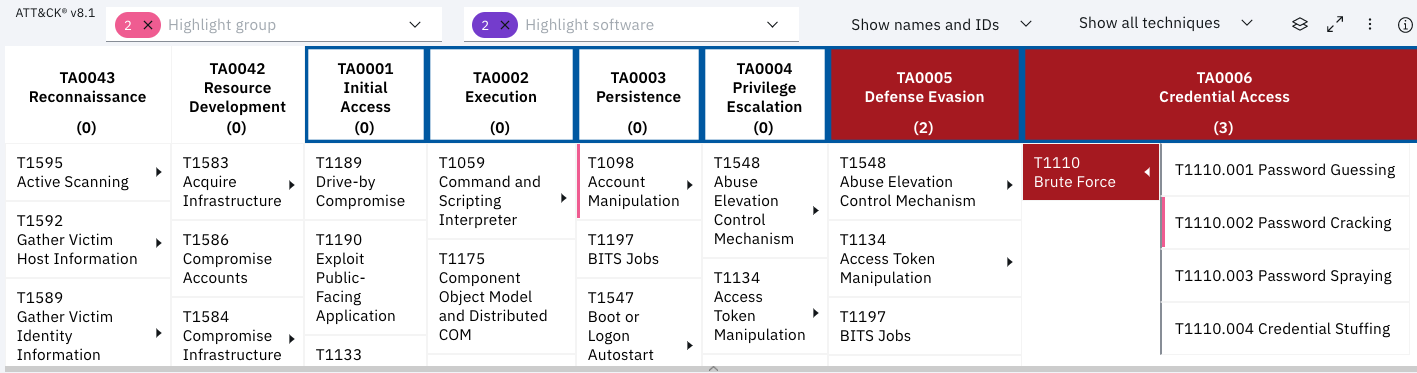Image resolution: width=1417 pixels, height=373 pixels.
Task: Click T1189 Drive-by Compromise technique
Action: (366, 182)
